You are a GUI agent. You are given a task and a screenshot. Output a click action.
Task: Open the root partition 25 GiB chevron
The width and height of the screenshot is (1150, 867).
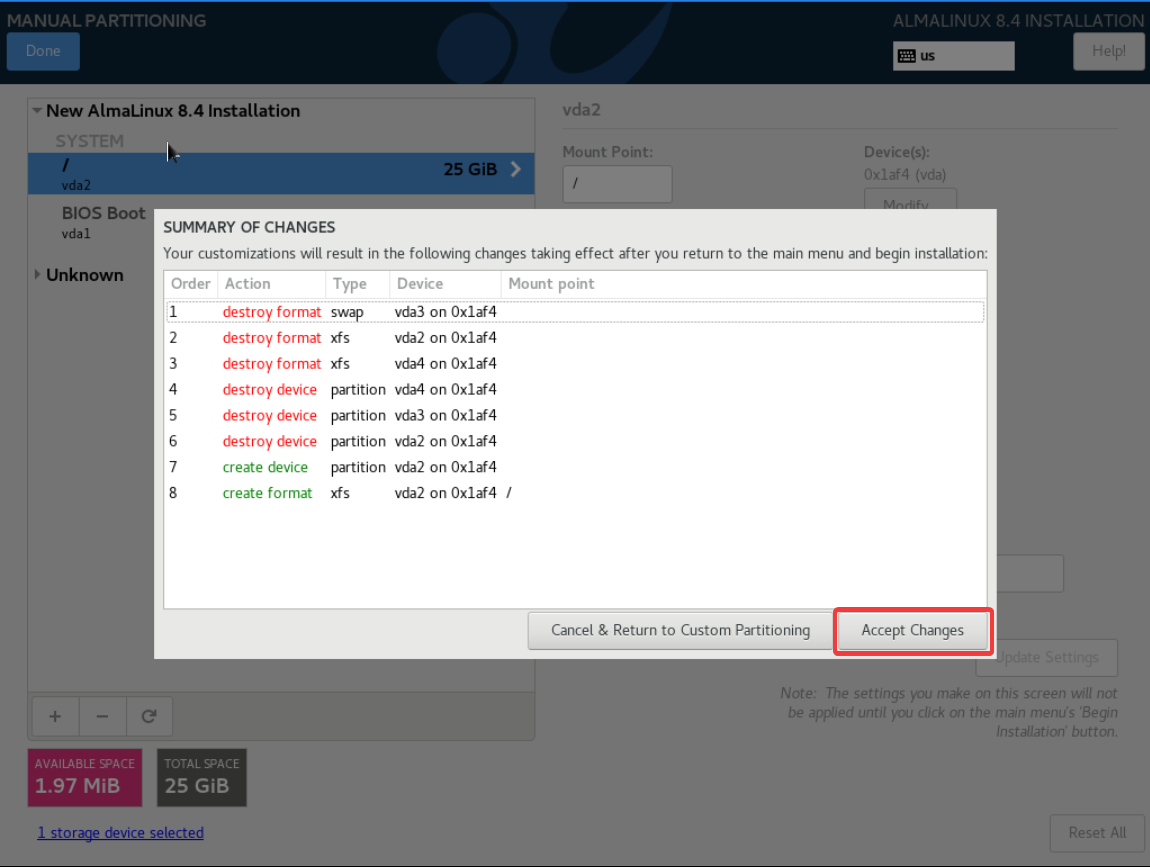pyautogui.click(x=516, y=169)
